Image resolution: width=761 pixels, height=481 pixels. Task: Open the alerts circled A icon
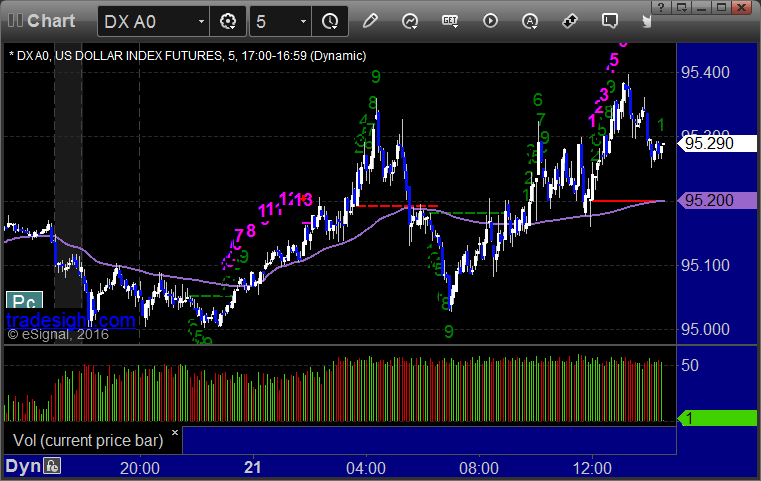click(x=529, y=21)
